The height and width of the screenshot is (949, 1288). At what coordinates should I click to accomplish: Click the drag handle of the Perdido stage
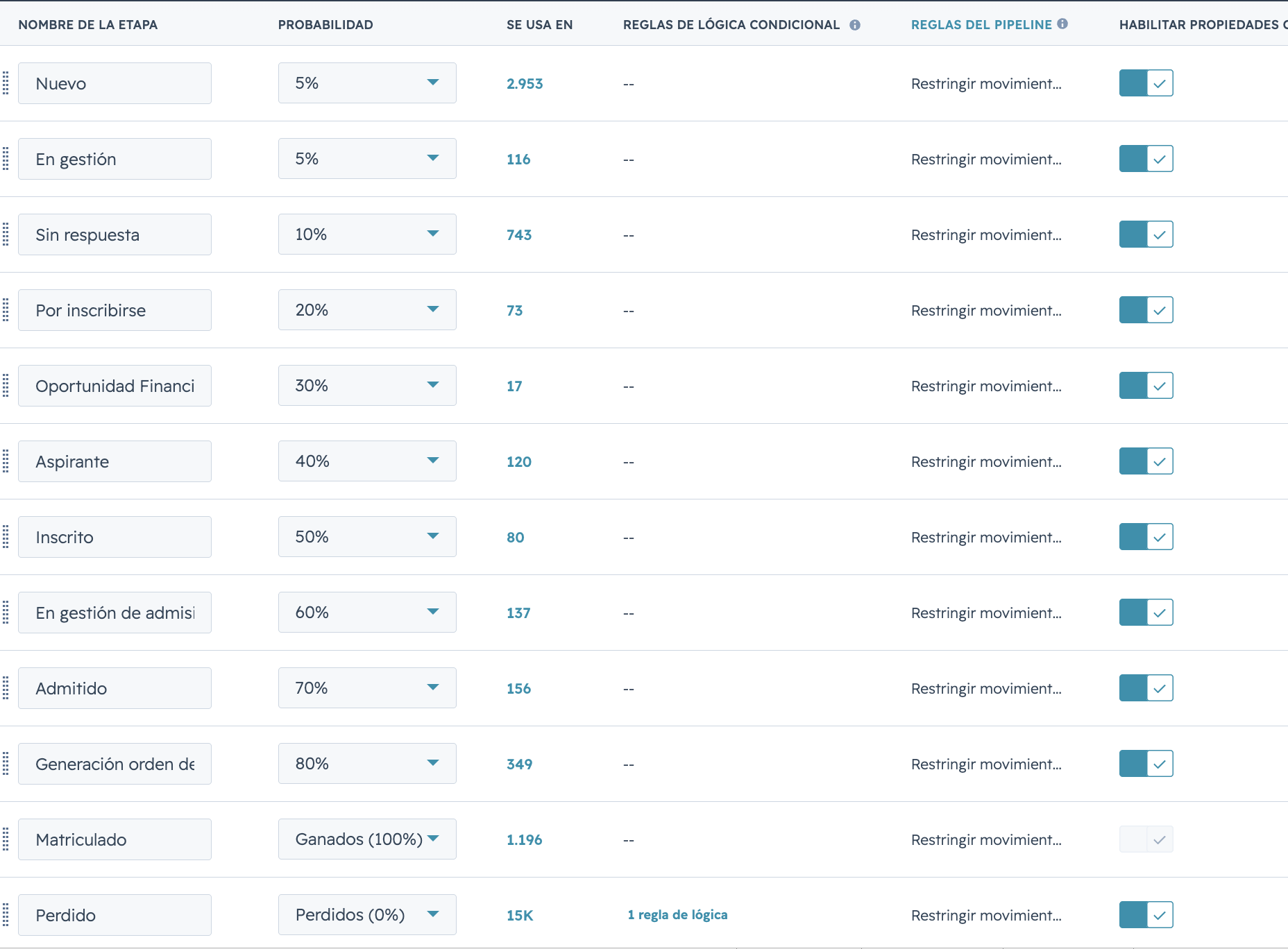[x=6, y=915]
